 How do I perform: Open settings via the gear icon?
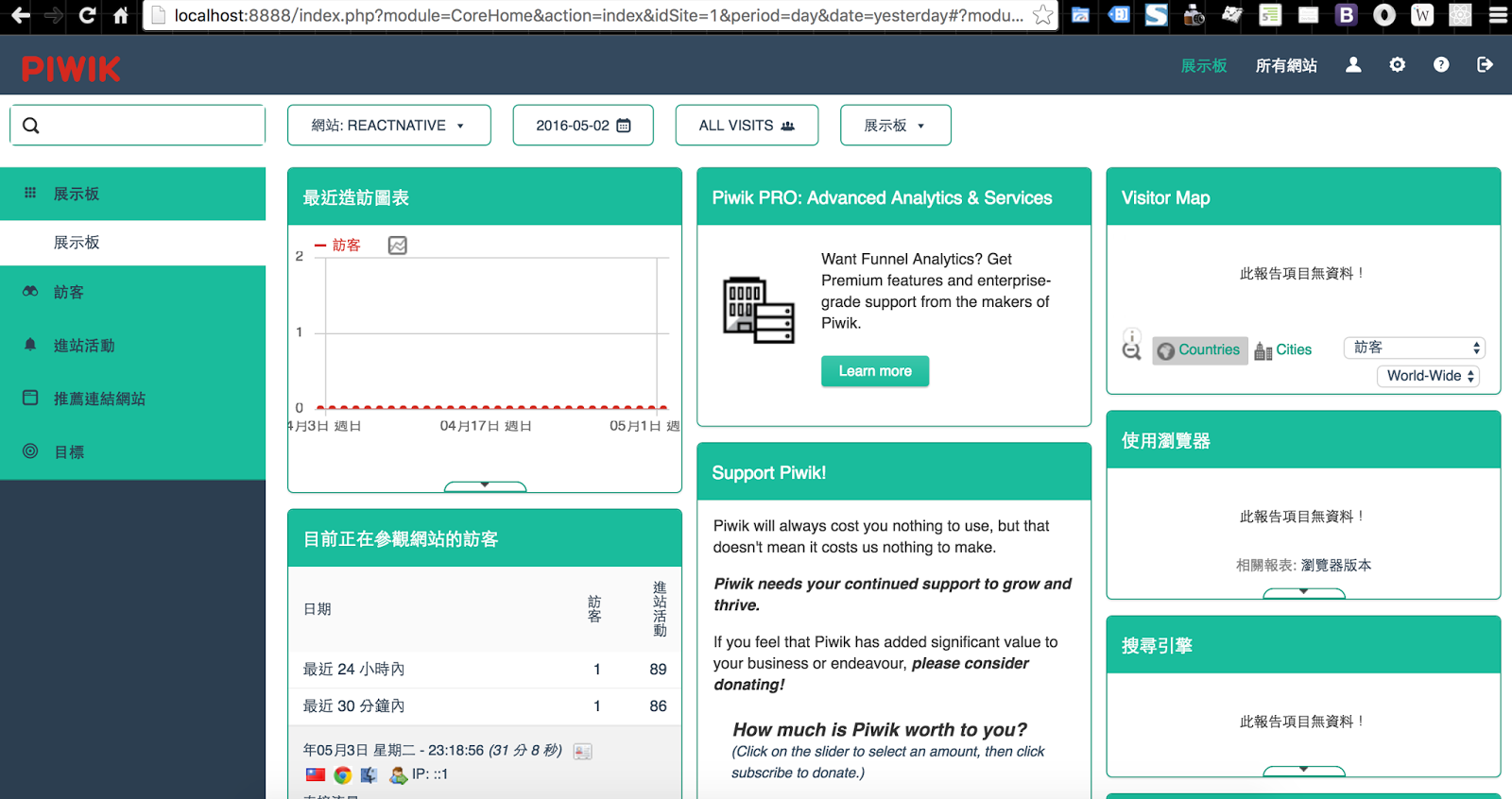click(1397, 64)
